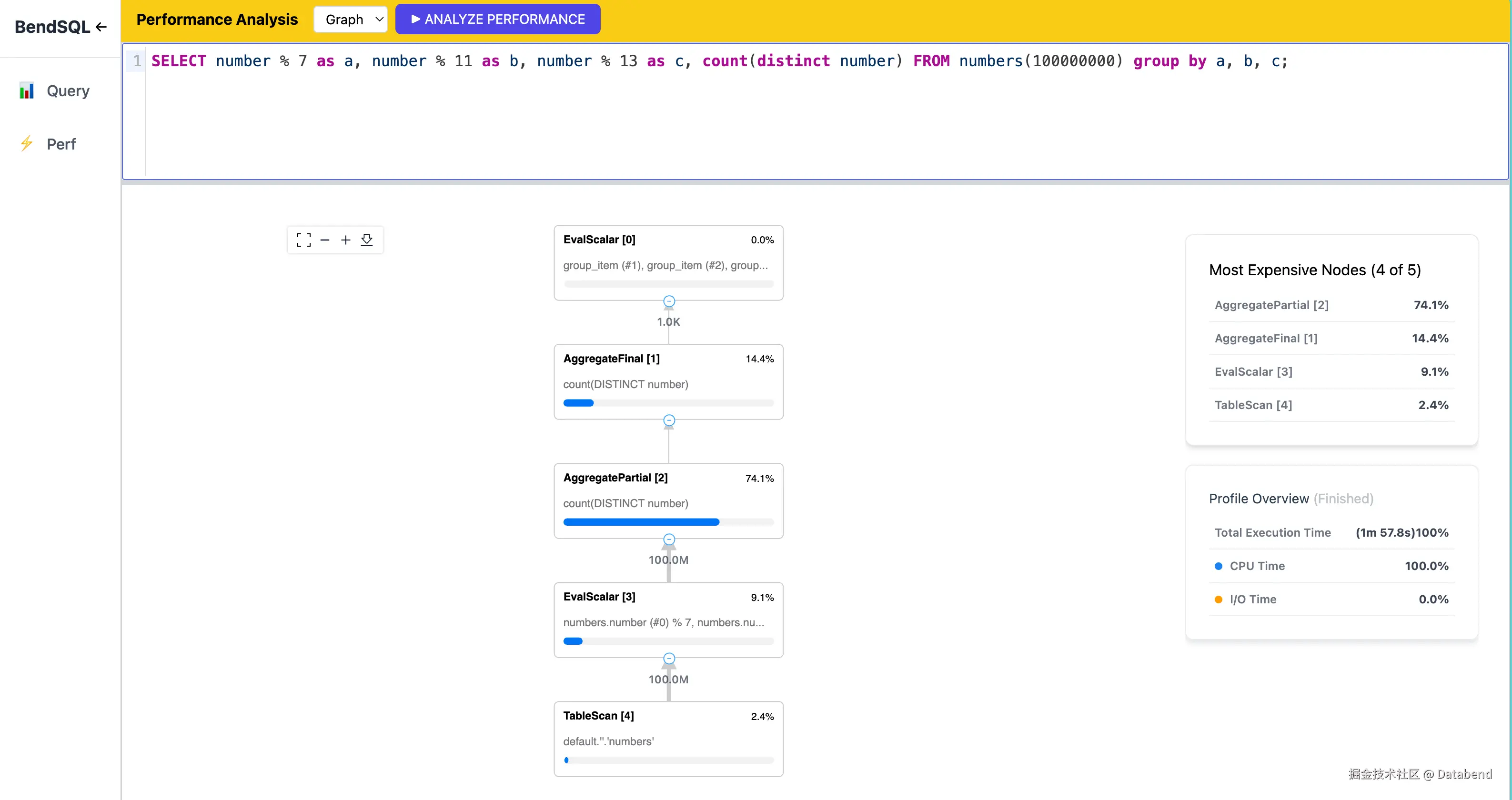Click the fit-to-view fullscreen graph icon
Viewport: 1512px width, 800px height.
[x=303, y=240]
